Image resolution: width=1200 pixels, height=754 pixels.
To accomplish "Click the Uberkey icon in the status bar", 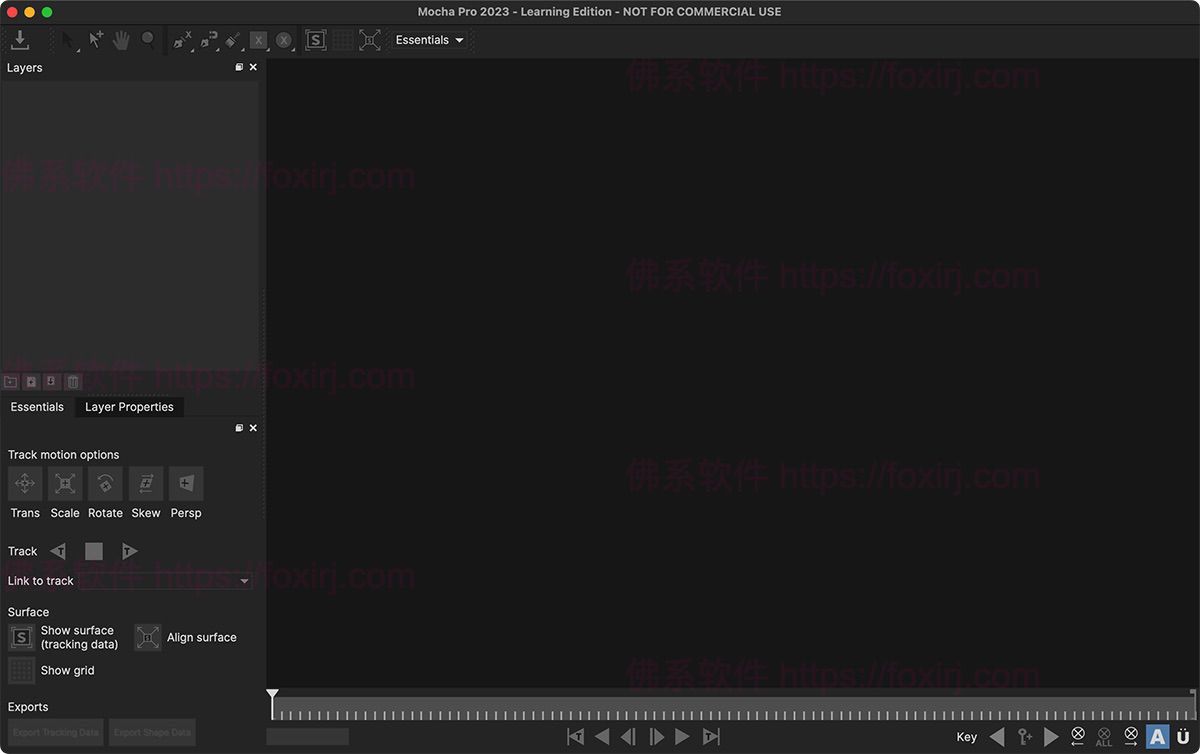I will tap(1183, 737).
